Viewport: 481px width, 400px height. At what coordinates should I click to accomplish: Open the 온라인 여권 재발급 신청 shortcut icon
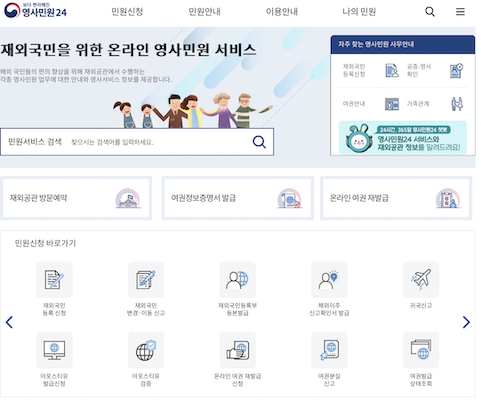[238, 350]
